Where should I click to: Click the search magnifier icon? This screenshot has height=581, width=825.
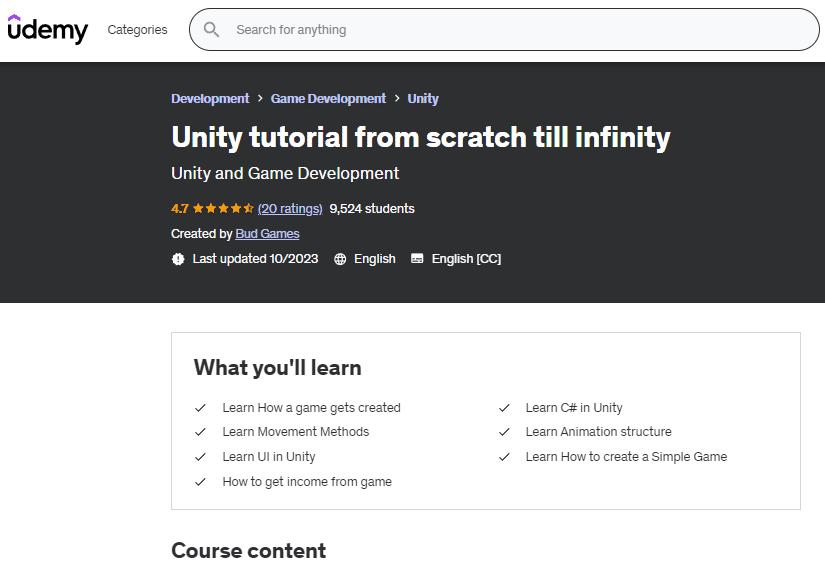(x=211, y=30)
